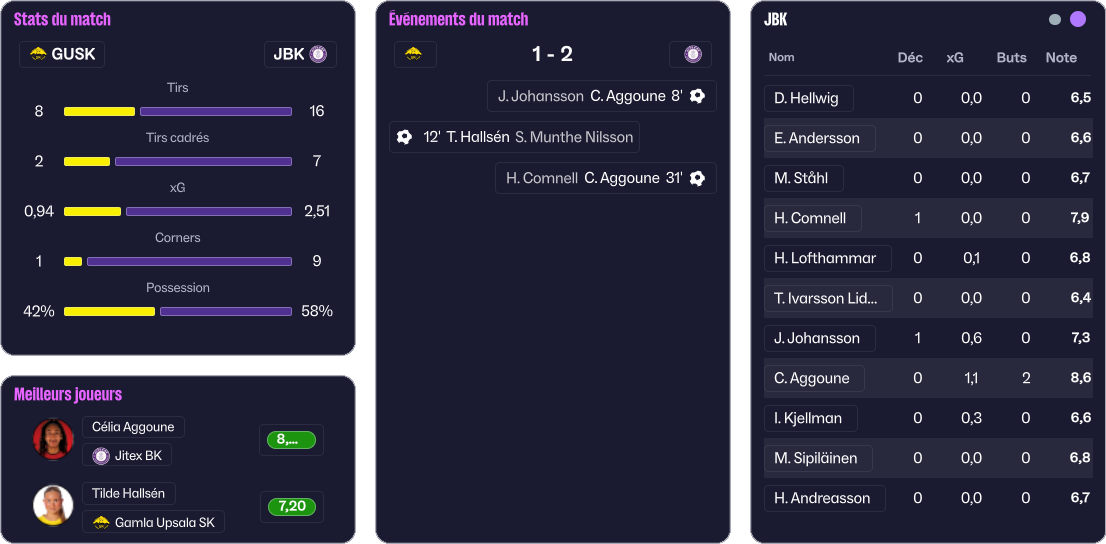Image resolution: width=1106 pixels, height=544 pixels.
Task: Select H. Lofthammar in the JBK table
Action: pyautogui.click(x=825, y=258)
